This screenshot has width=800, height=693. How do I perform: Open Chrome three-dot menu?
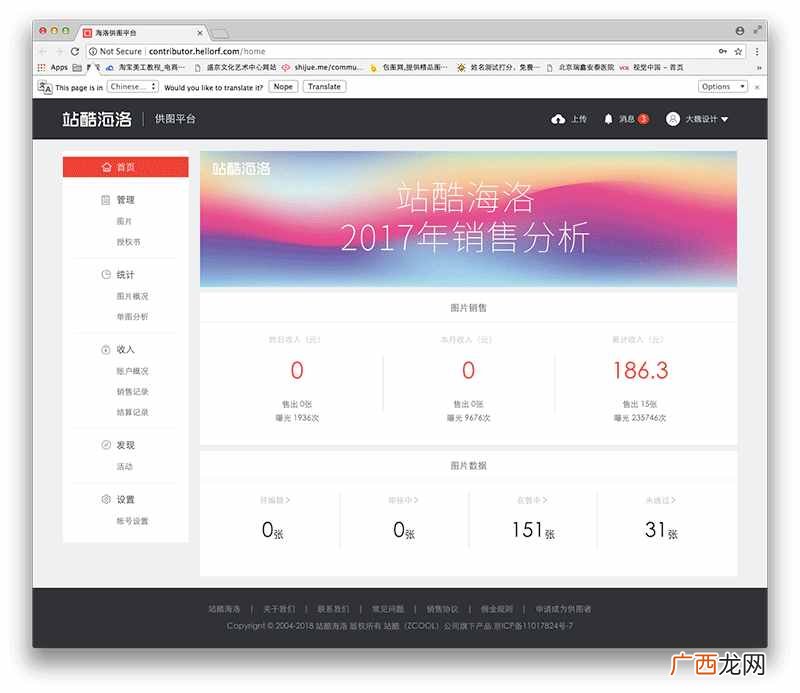tap(757, 51)
